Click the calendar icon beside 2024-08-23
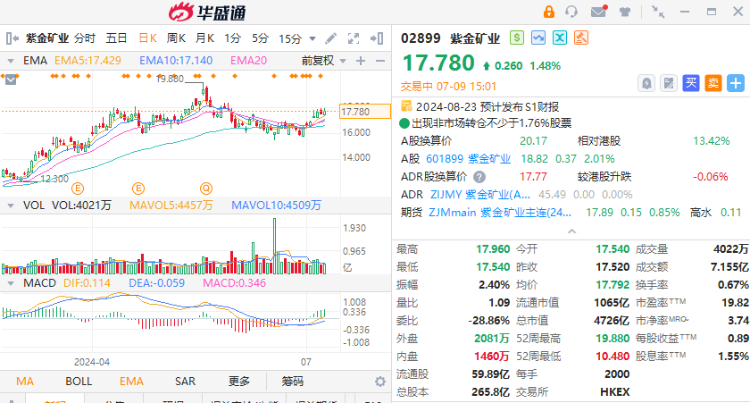The height and width of the screenshot is (403, 750). (406, 106)
